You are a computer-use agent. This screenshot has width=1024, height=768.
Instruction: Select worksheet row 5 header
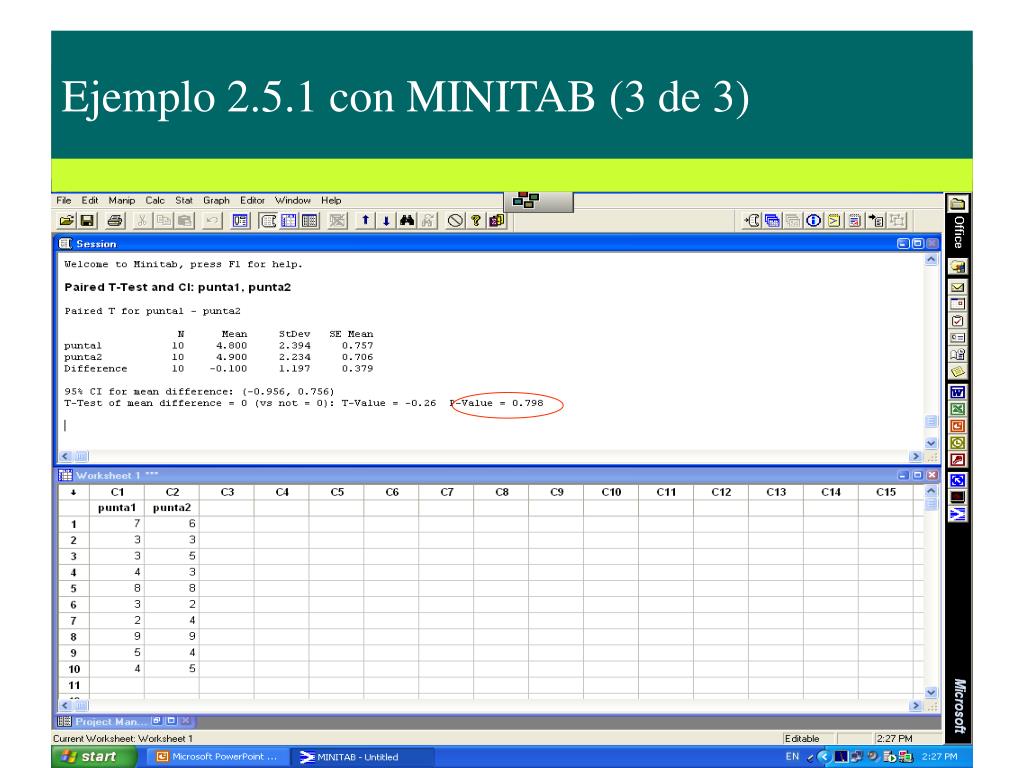pos(74,588)
